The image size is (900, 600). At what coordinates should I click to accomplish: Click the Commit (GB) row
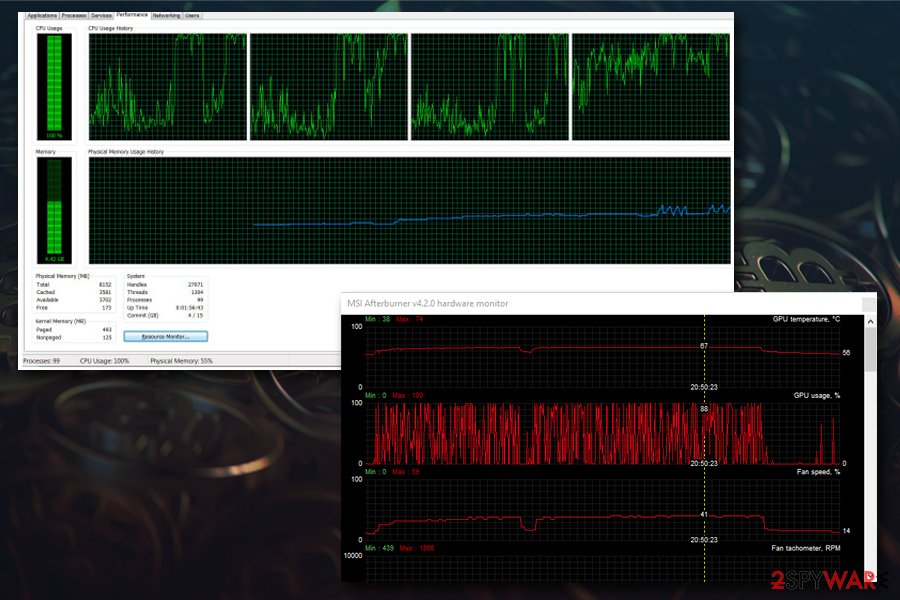165,315
